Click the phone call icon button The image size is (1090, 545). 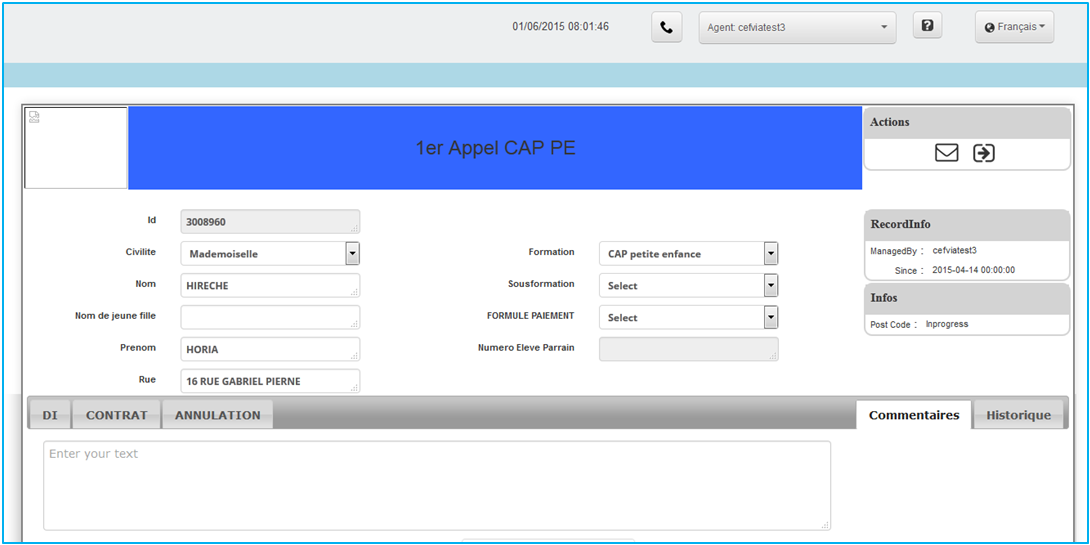click(x=666, y=27)
